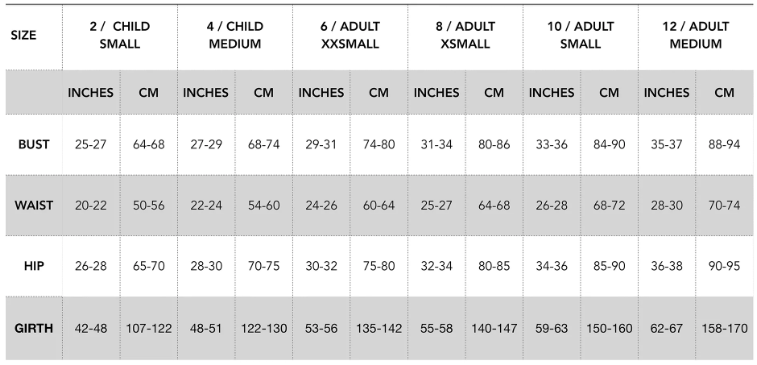Select the 10 / ADULT SMALL header
The image size is (757, 365).
point(580,35)
